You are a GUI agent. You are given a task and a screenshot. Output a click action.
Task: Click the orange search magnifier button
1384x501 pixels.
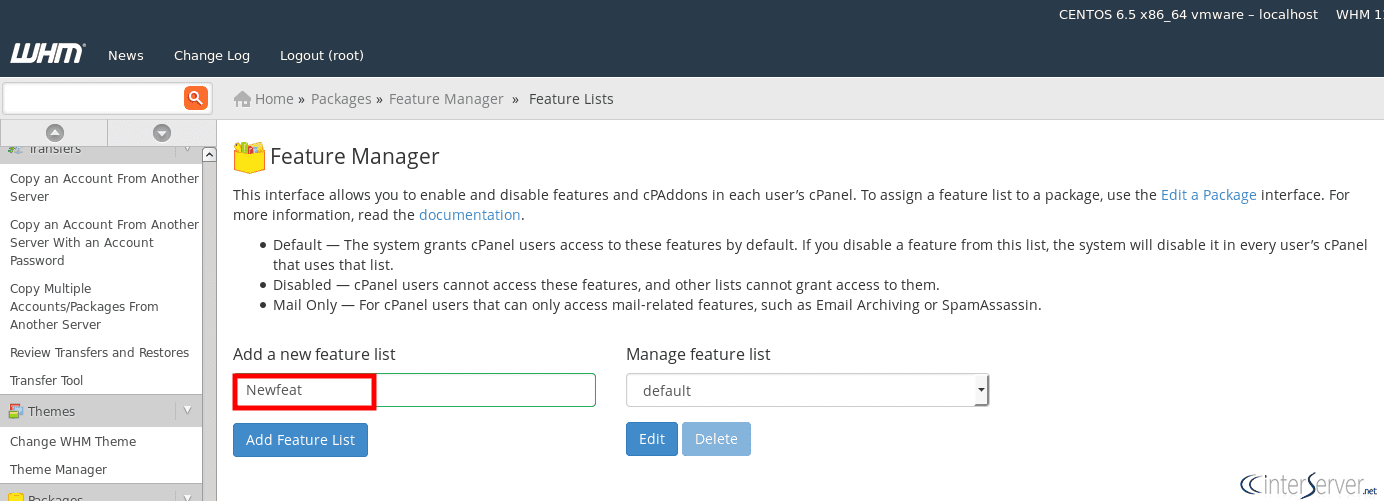[195, 97]
